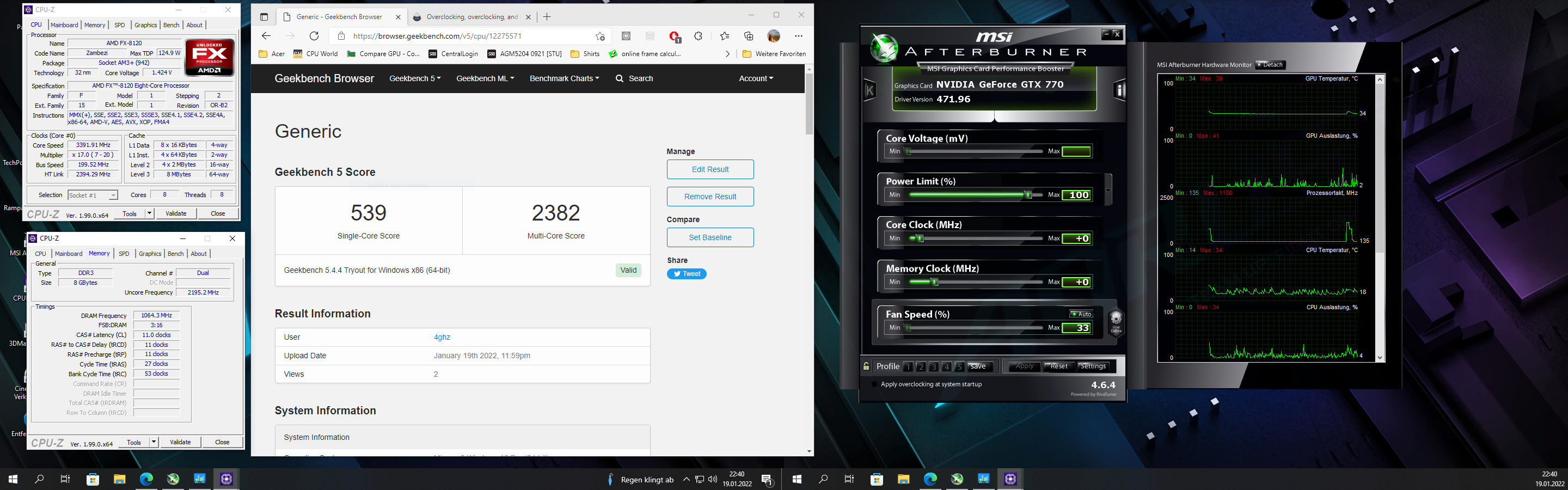Screen dimensions: 1568x490
Task: Open Windows Start on the left taskbar
Action: (13, 479)
